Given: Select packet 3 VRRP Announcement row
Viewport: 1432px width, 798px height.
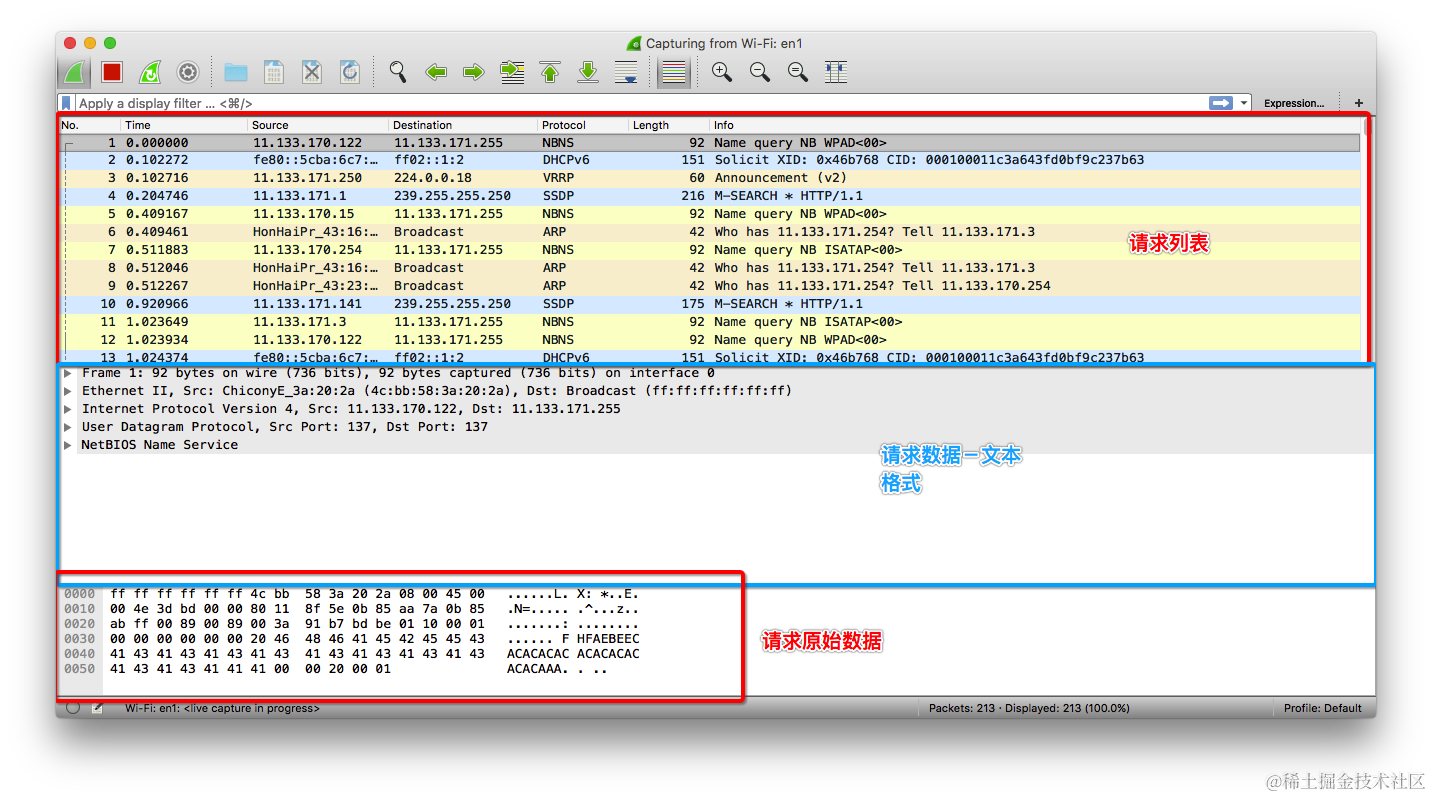Looking at the screenshot, I should [710, 178].
